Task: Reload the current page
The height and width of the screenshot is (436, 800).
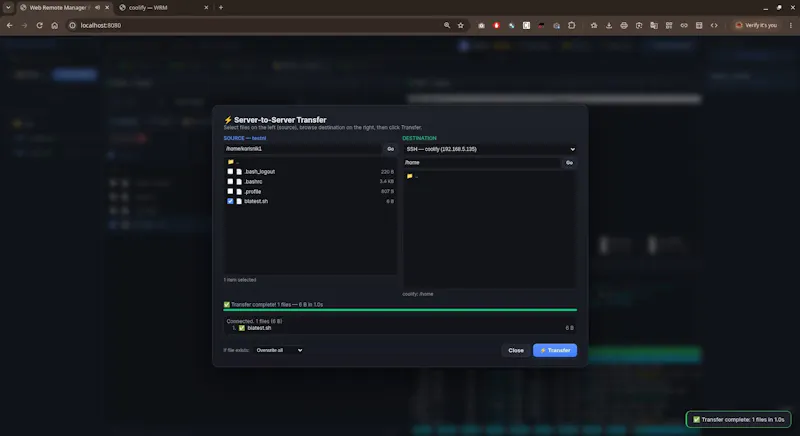Action: pyautogui.click(x=39, y=25)
